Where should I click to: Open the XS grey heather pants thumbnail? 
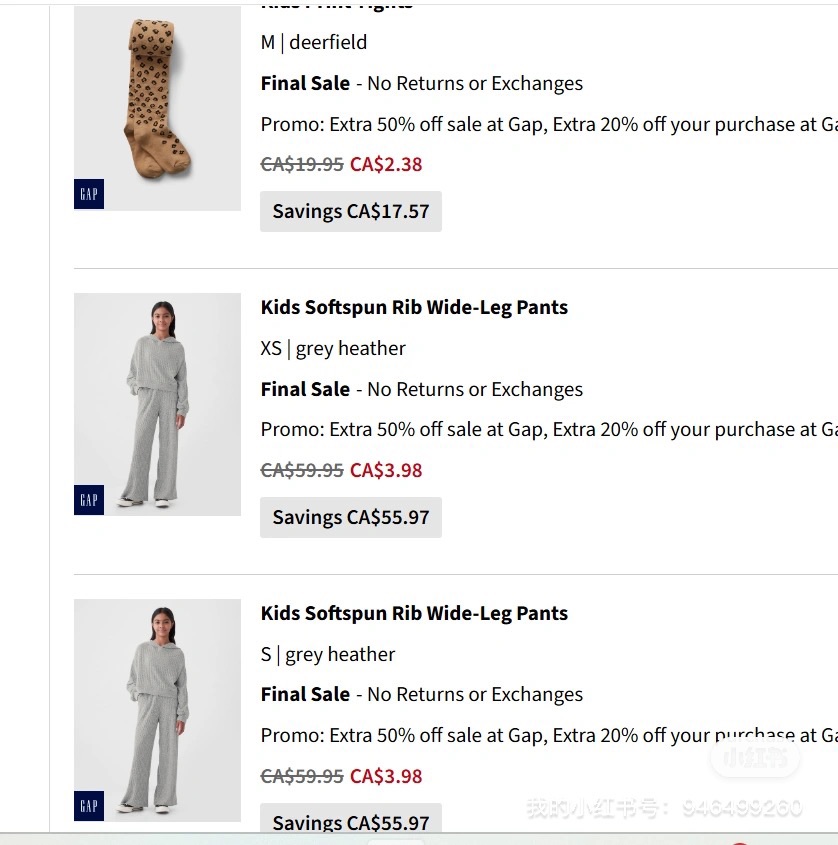click(157, 404)
